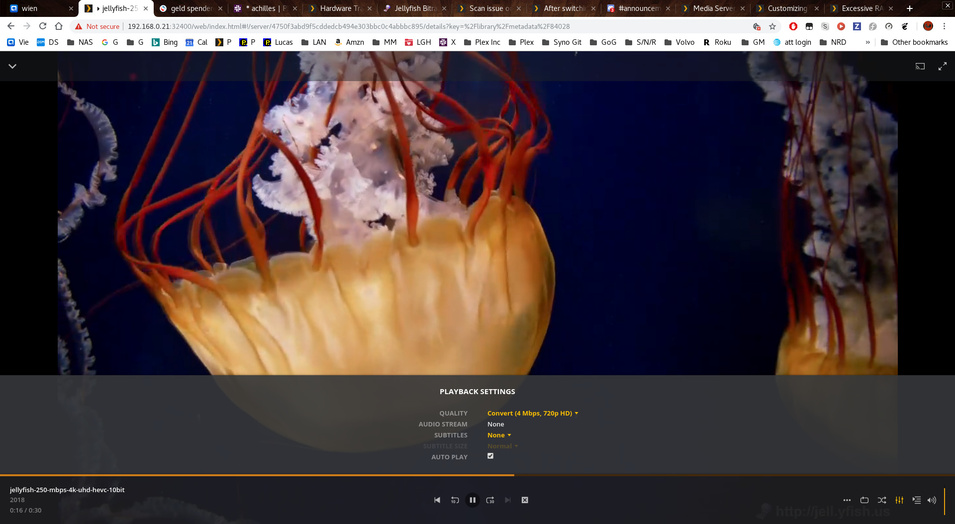
Task: Open a new browser tab
Action: pyautogui.click(x=909, y=9)
